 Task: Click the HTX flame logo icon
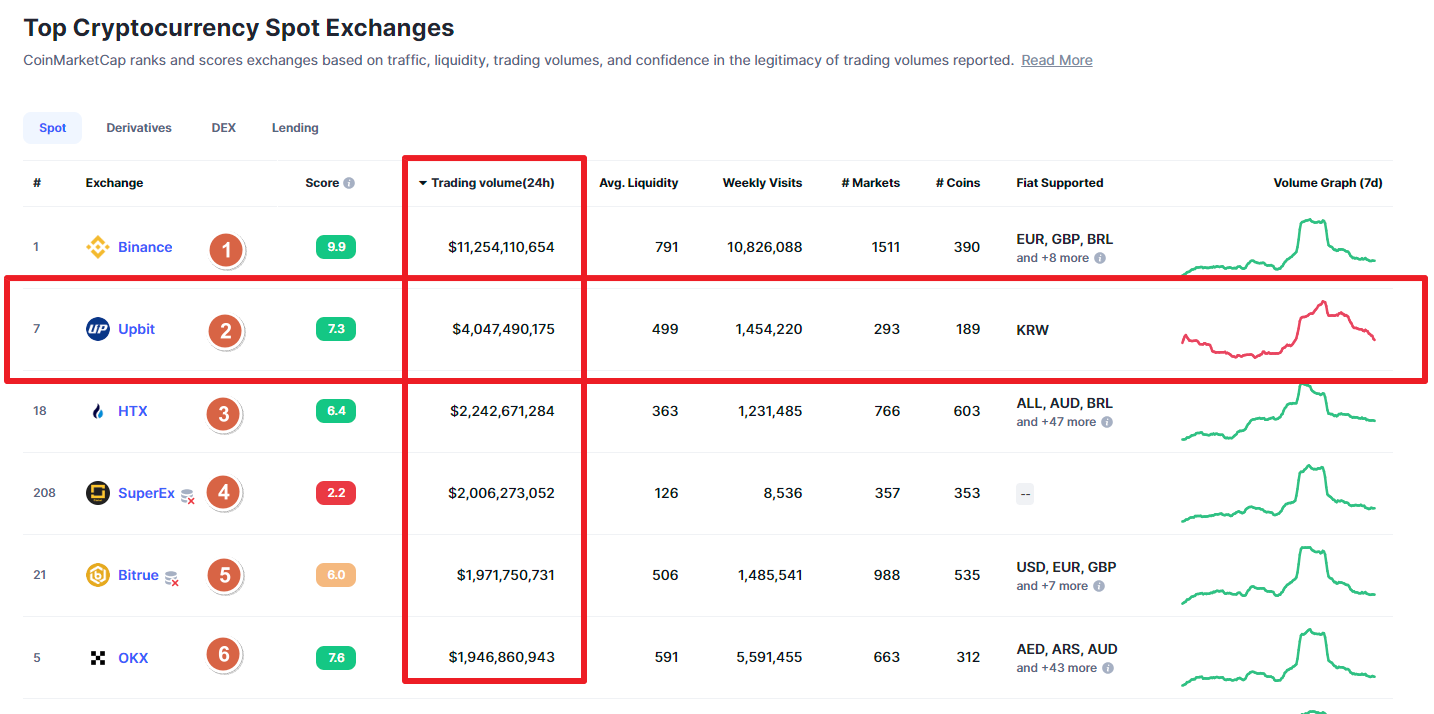click(98, 411)
